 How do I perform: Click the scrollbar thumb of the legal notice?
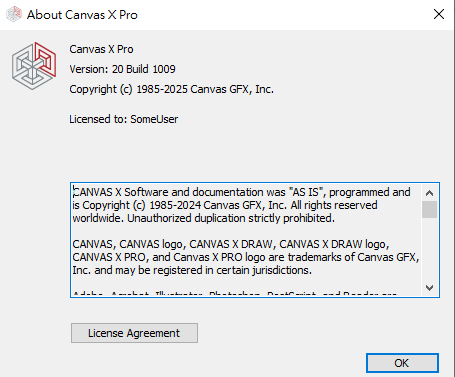(429, 209)
